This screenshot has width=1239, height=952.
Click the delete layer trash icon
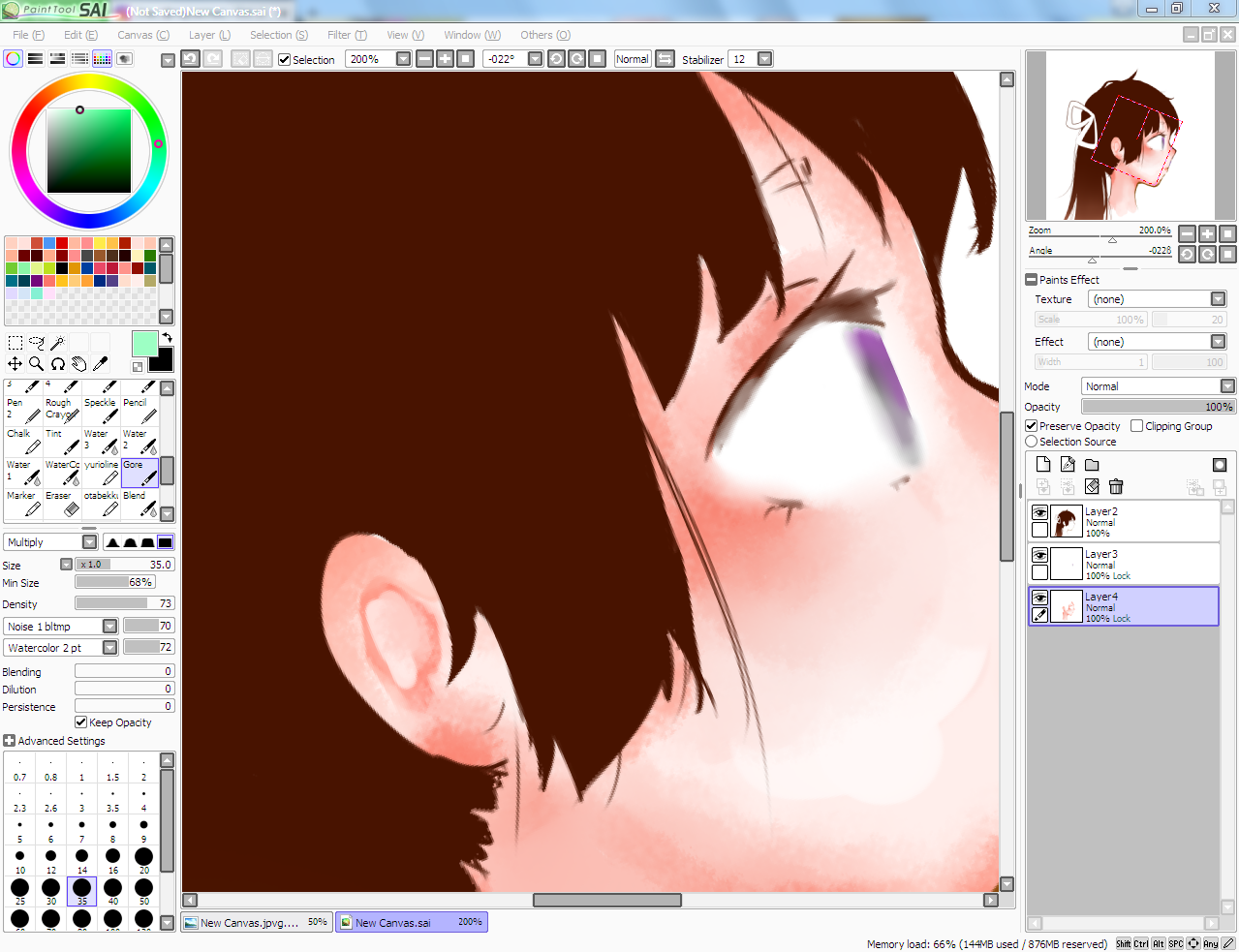click(1116, 486)
